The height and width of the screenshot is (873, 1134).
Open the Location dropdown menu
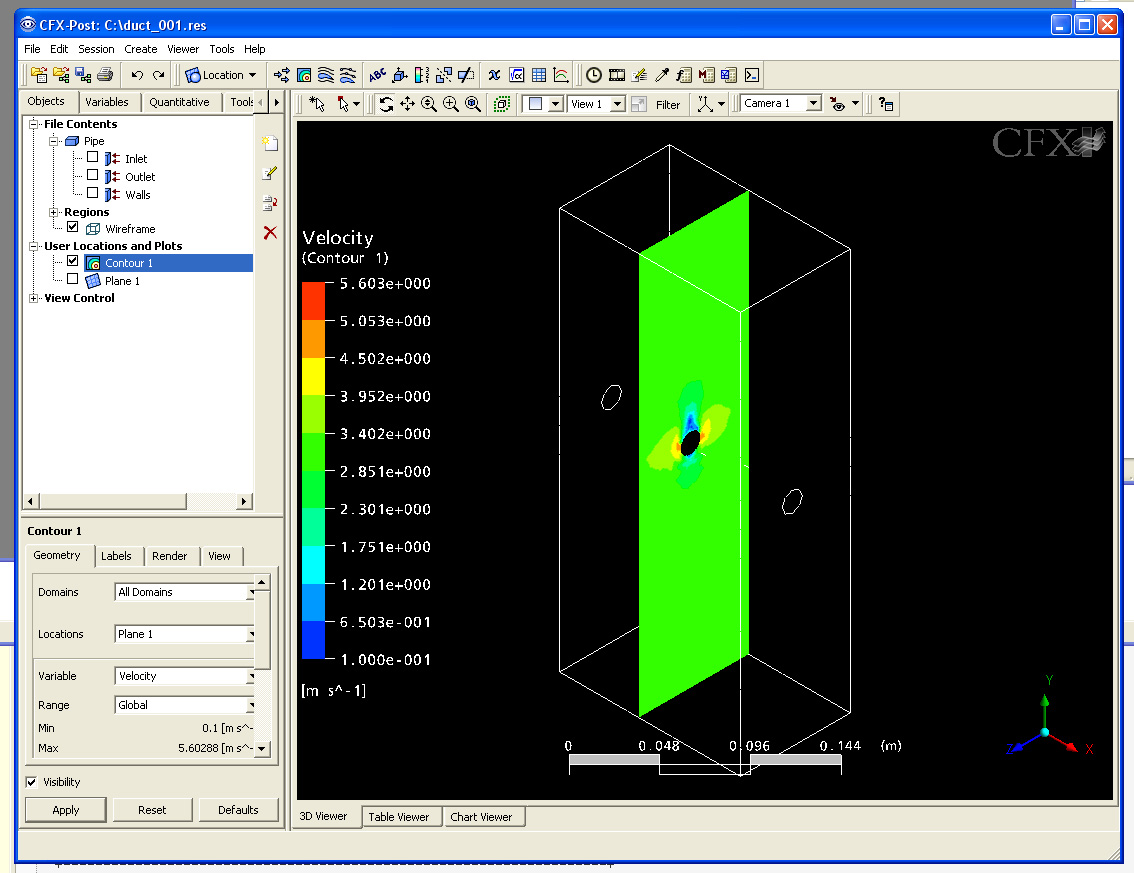click(x=221, y=74)
